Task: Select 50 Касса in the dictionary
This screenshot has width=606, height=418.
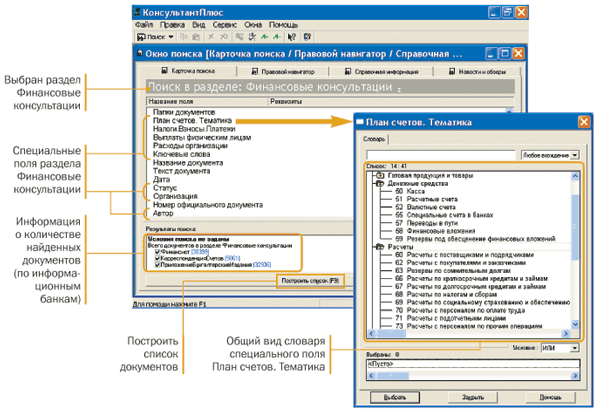Action: click(x=410, y=191)
